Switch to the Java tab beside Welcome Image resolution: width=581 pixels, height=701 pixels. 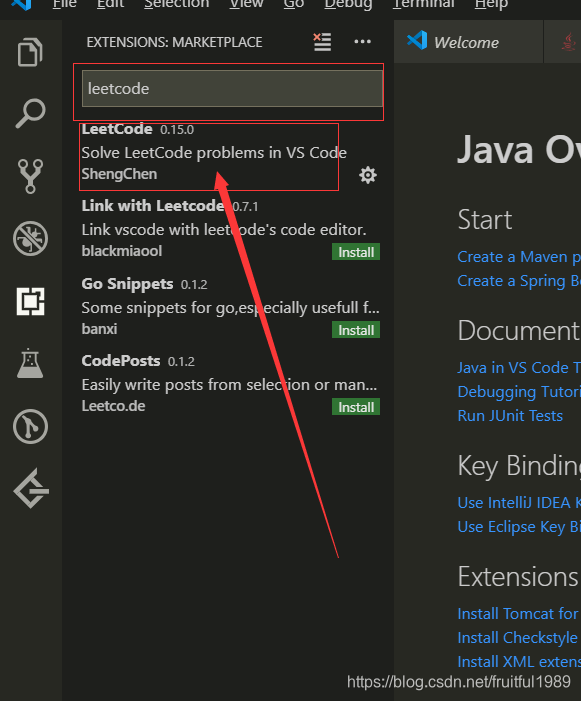point(563,42)
